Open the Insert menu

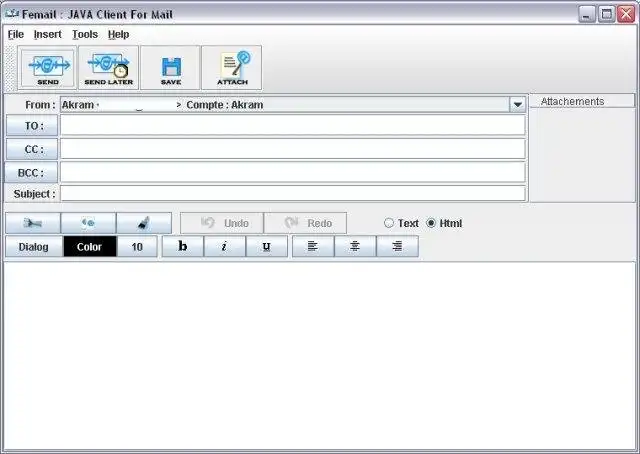(x=47, y=34)
